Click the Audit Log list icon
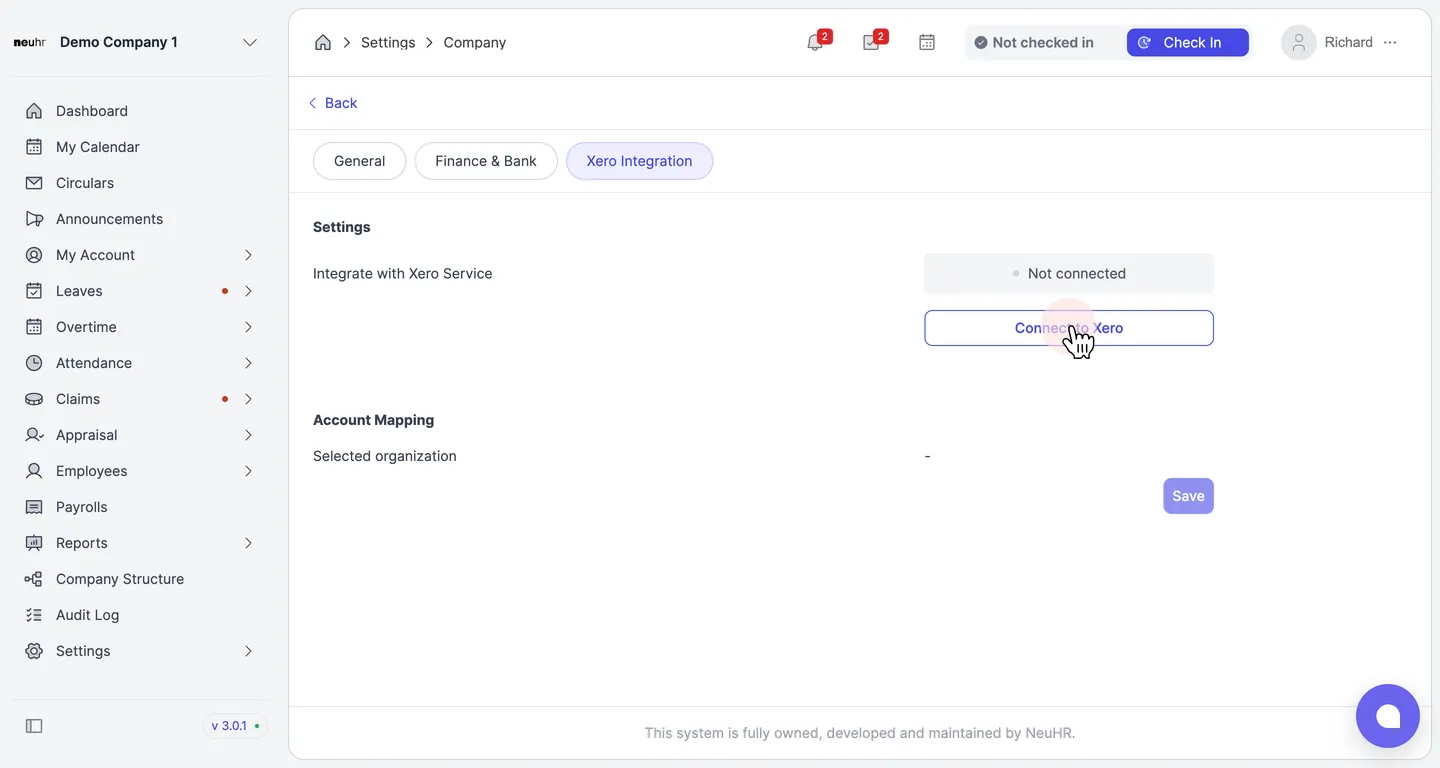 (34, 615)
